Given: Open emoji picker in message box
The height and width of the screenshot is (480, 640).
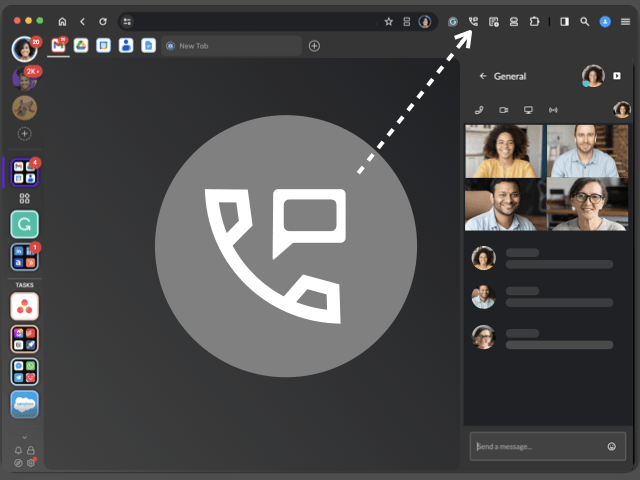Looking at the screenshot, I should coord(611,446).
